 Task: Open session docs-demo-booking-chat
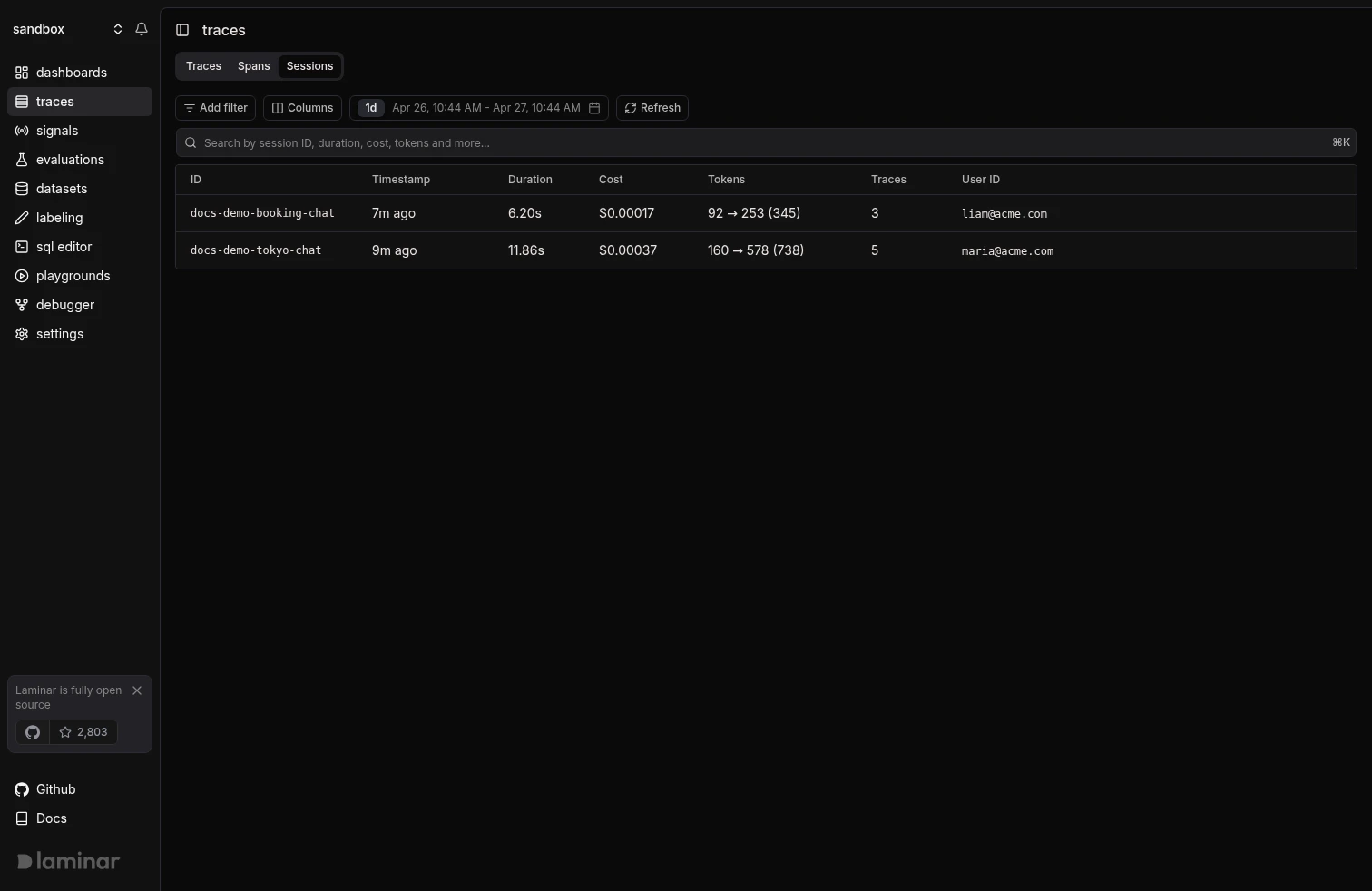(262, 213)
